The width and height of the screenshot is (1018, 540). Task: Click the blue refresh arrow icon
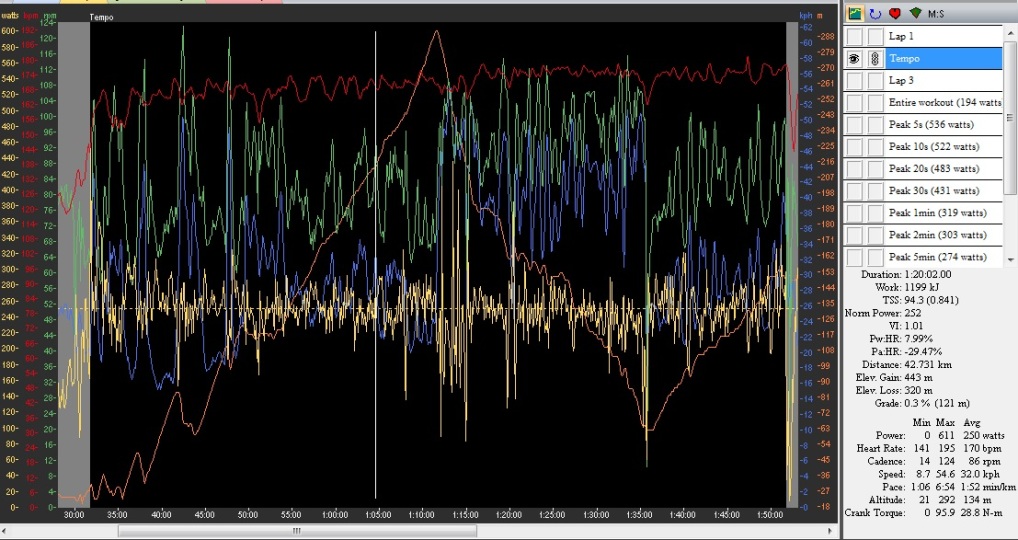(x=876, y=14)
